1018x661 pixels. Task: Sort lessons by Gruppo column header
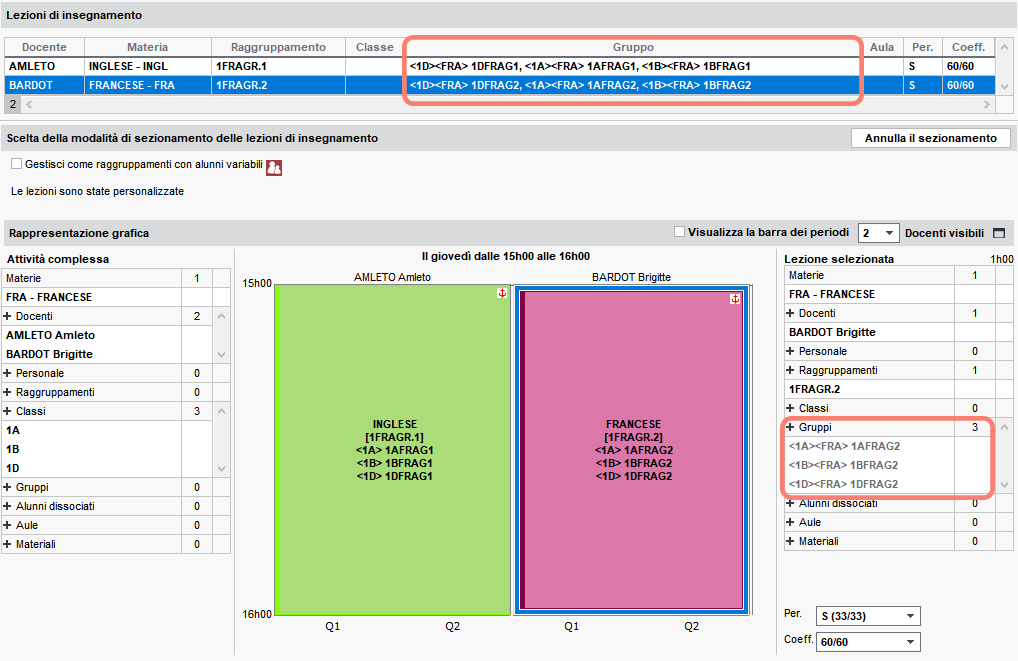tap(633, 47)
